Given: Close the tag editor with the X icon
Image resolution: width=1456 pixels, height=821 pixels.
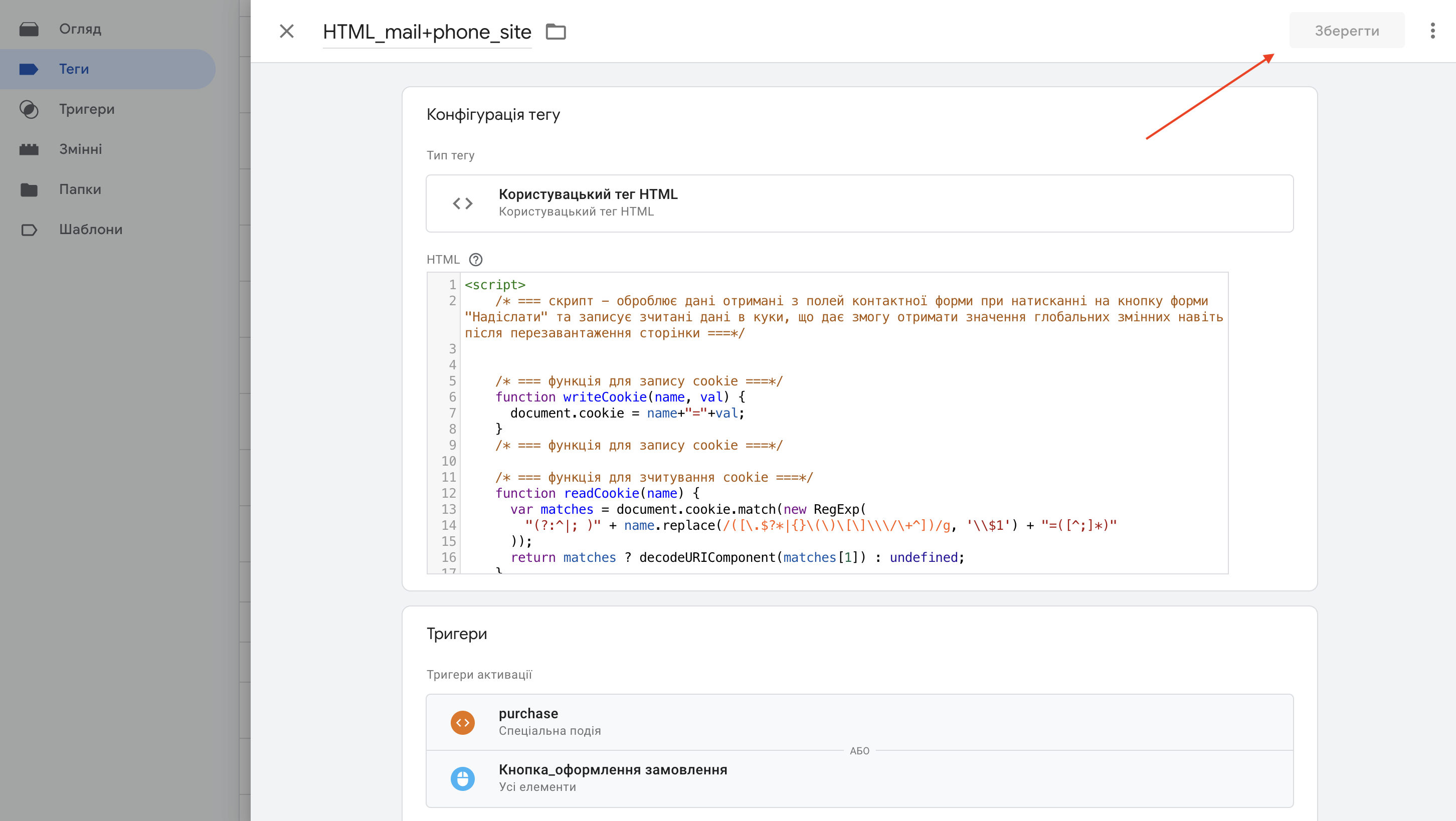Looking at the screenshot, I should click(x=287, y=31).
